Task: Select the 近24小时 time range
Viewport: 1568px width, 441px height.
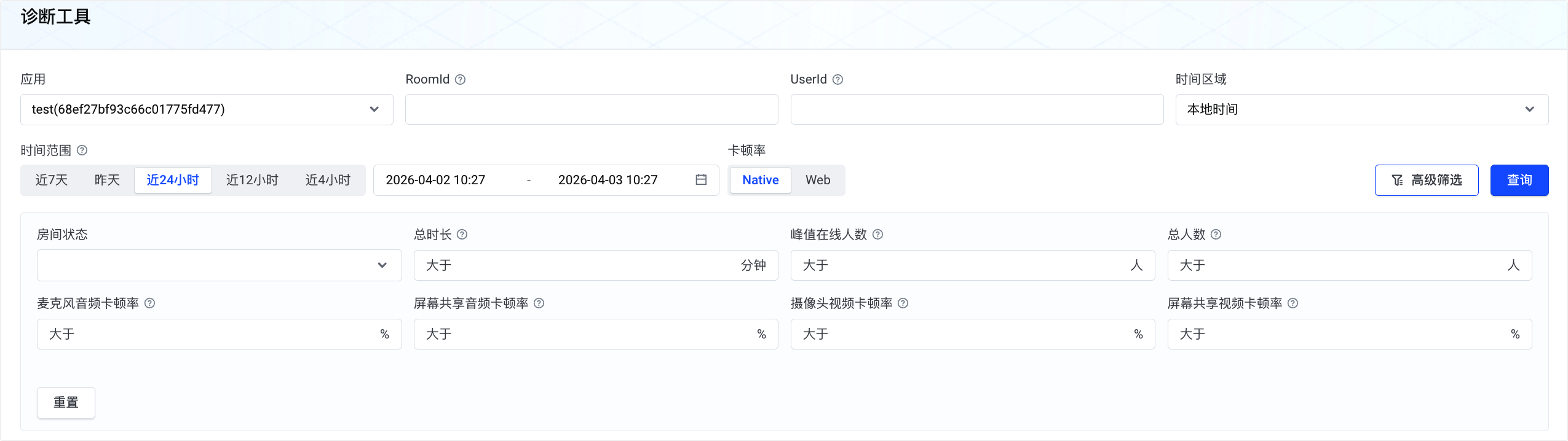Action: (173, 180)
